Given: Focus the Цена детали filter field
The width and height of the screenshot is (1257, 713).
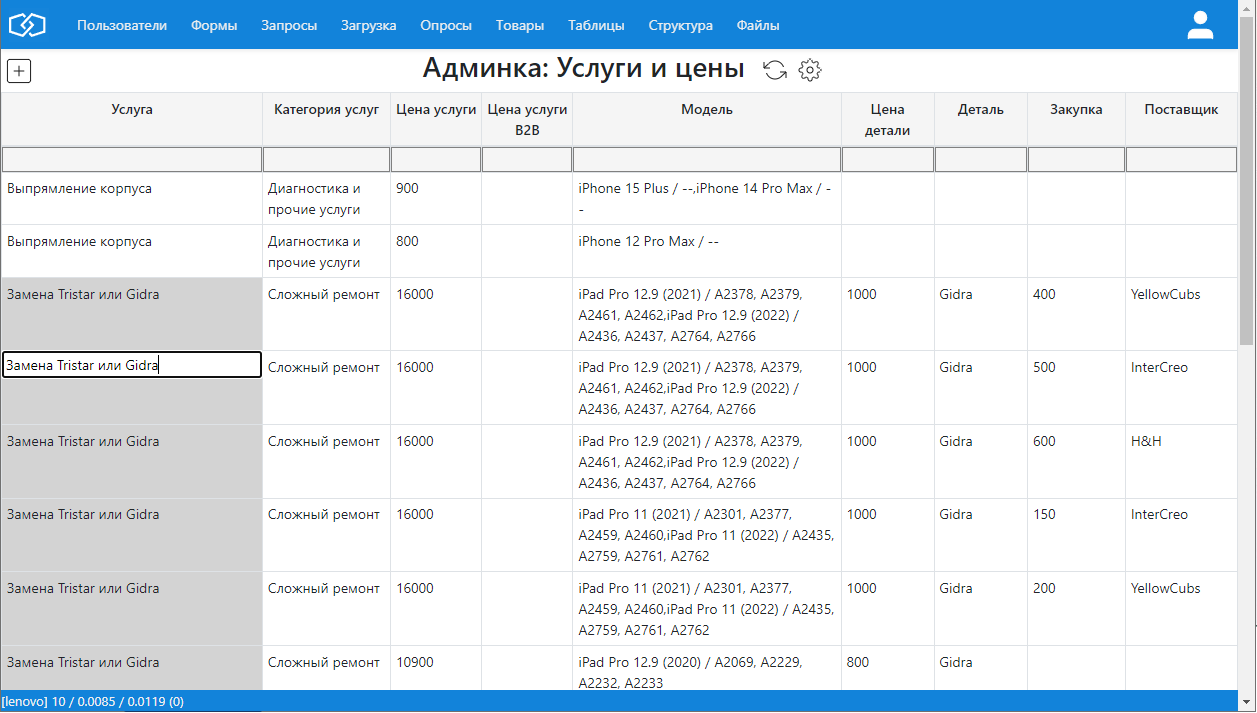Looking at the screenshot, I should (888, 160).
